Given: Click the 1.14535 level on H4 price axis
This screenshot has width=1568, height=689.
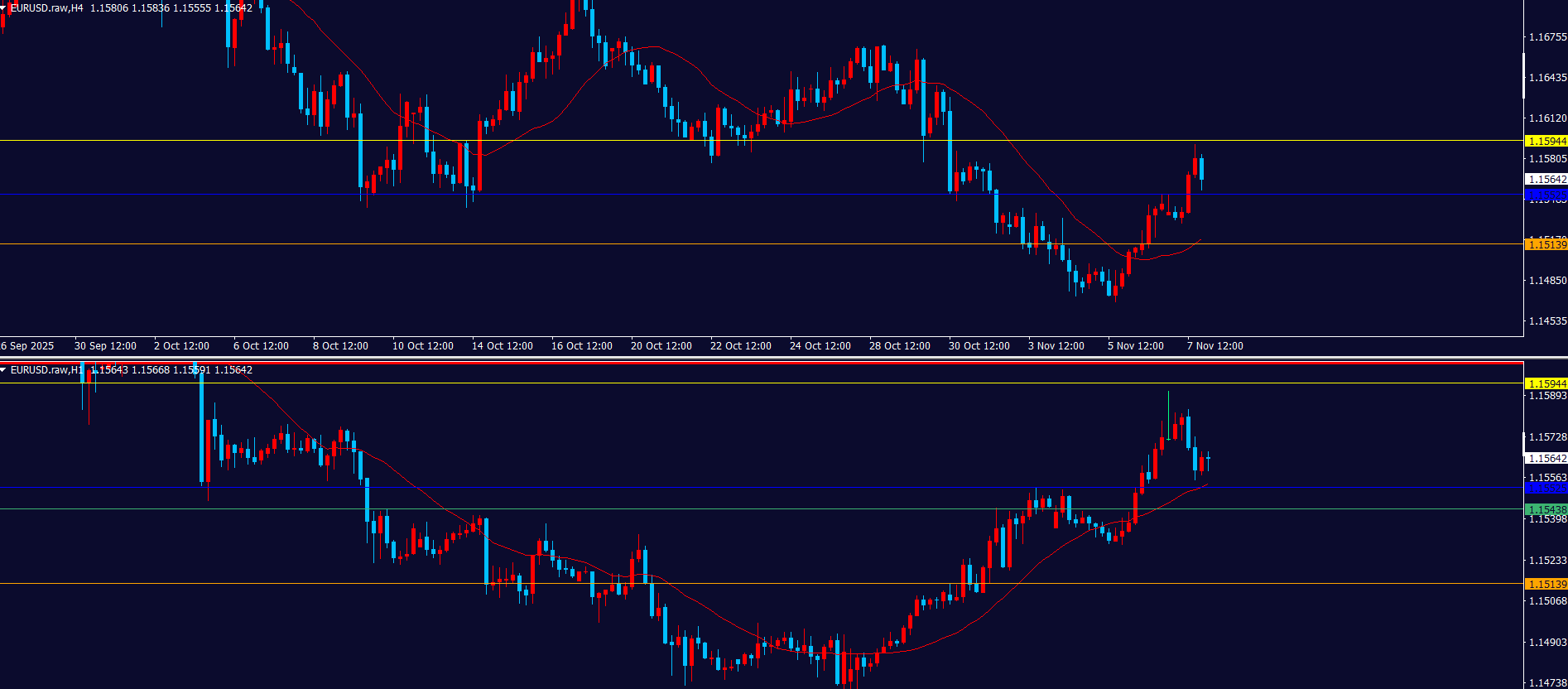Looking at the screenshot, I should tap(1546, 321).
